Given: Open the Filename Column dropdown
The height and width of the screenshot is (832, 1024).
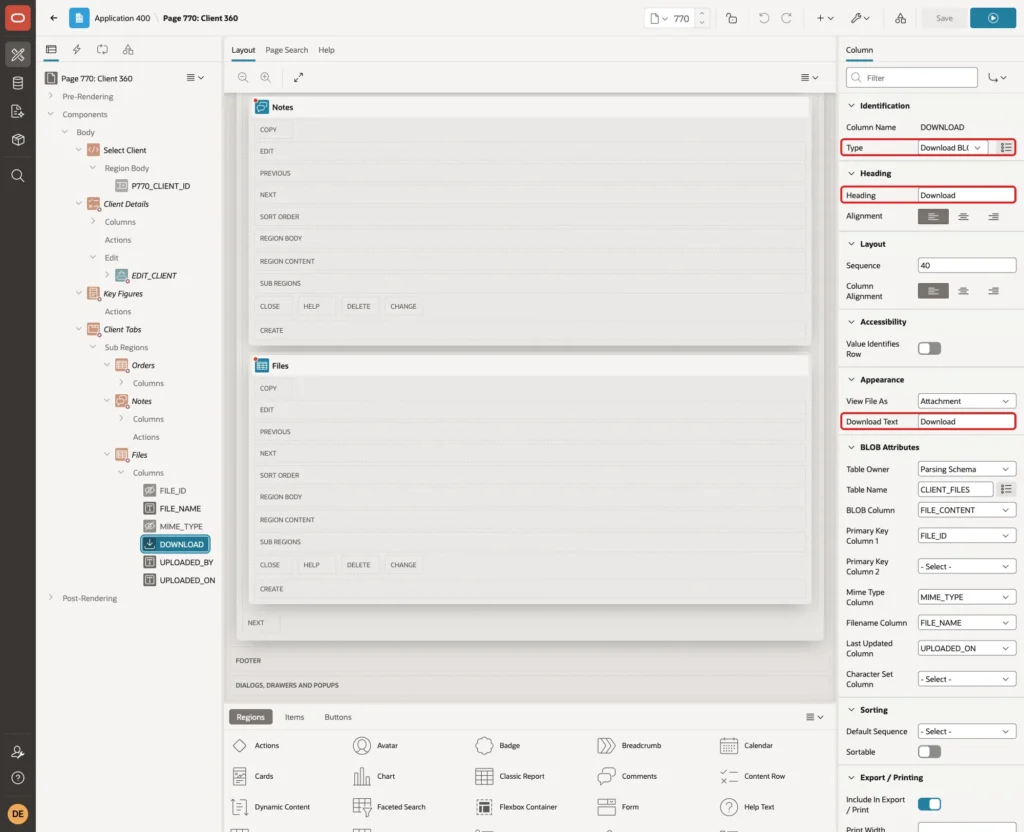Looking at the screenshot, I should coord(967,623).
